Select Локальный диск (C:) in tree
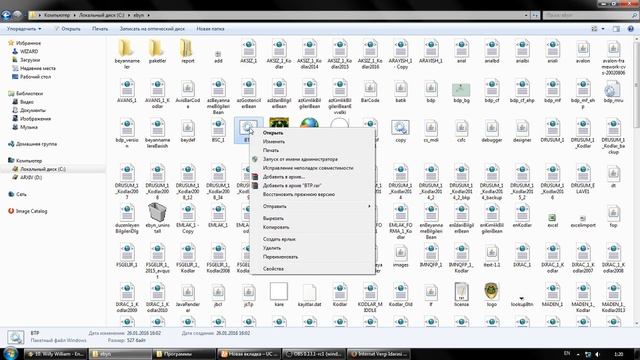 click(42, 169)
